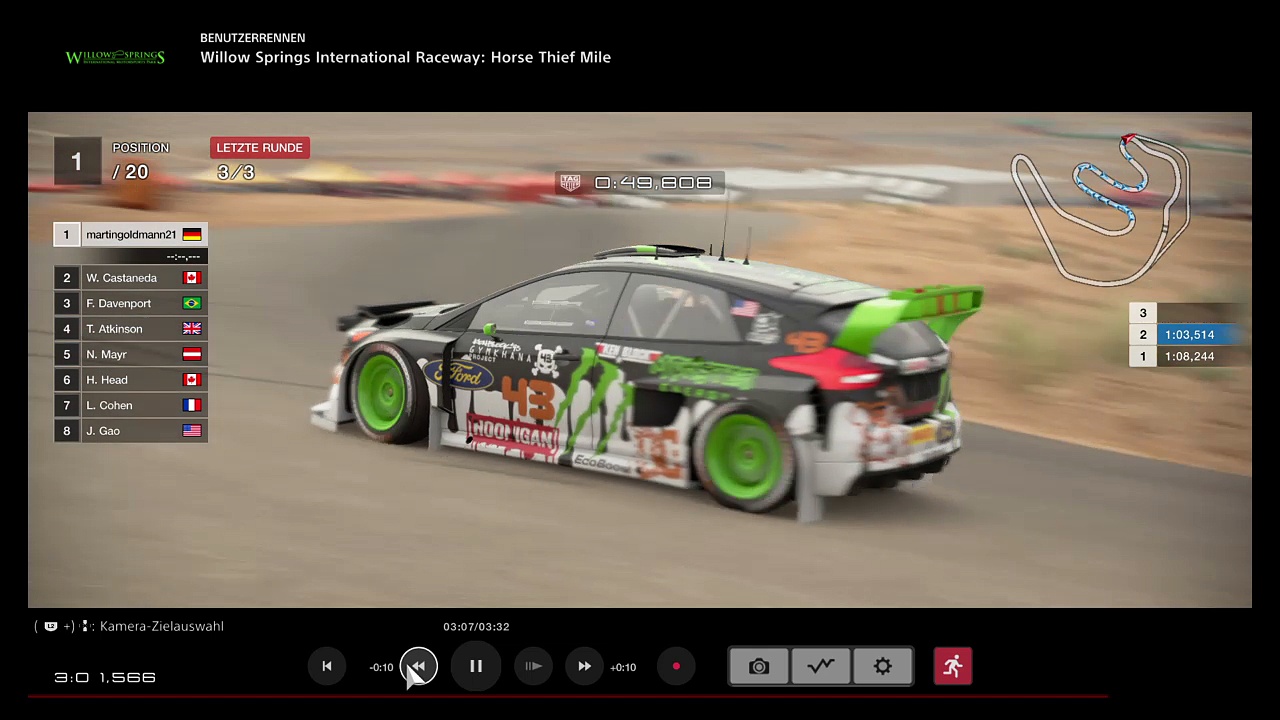Viewport: 1280px width, 720px height.
Task: Open the telemetry graph icon
Action: pos(821,667)
